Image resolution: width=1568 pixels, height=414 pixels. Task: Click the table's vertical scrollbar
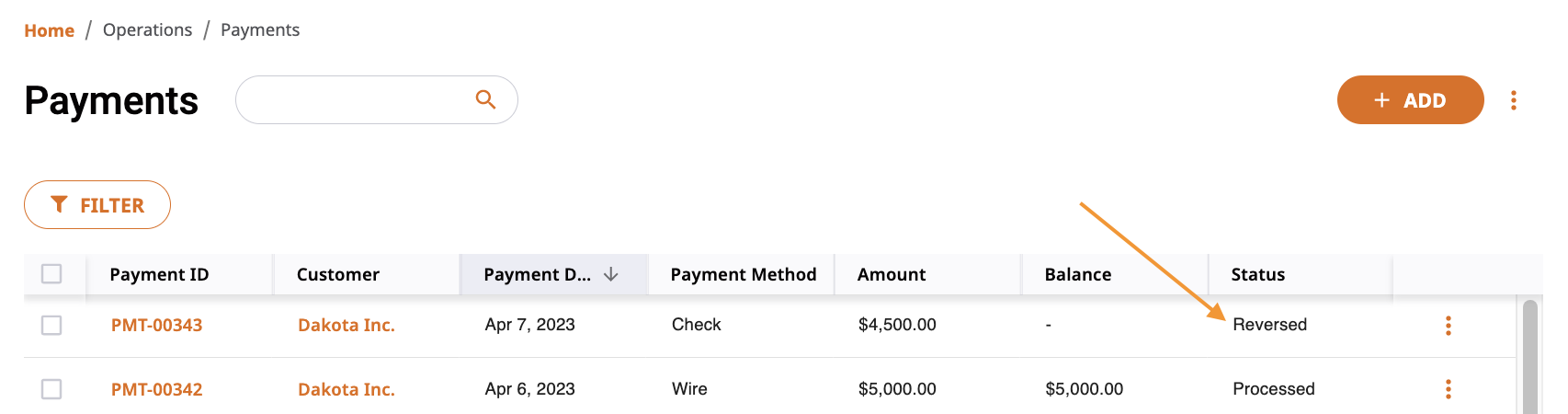[1529, 357]
